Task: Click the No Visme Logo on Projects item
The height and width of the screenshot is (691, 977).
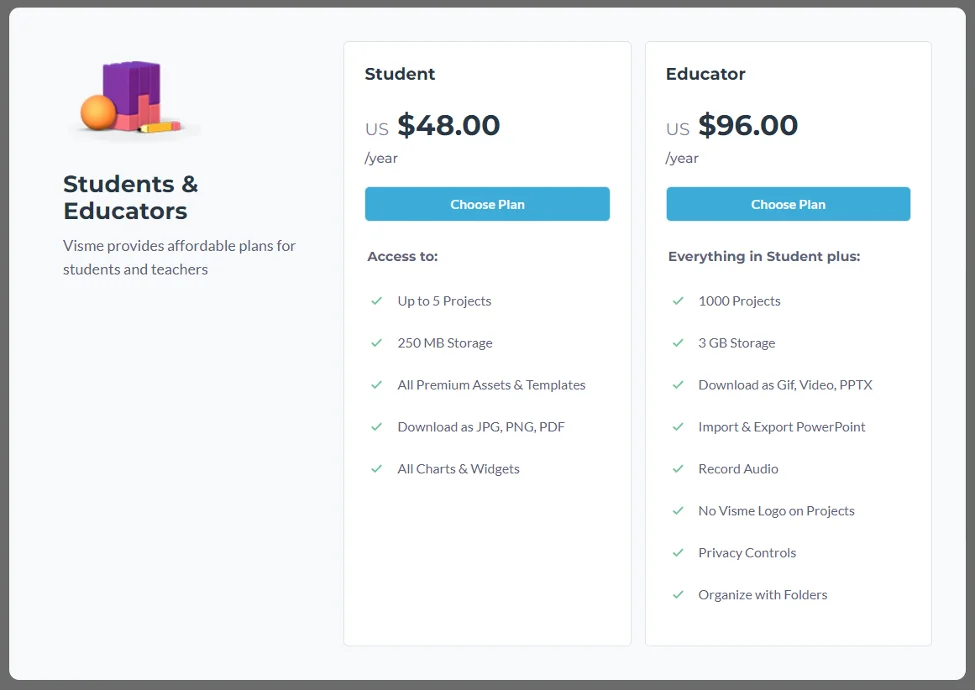Action: tap(776, 511)
